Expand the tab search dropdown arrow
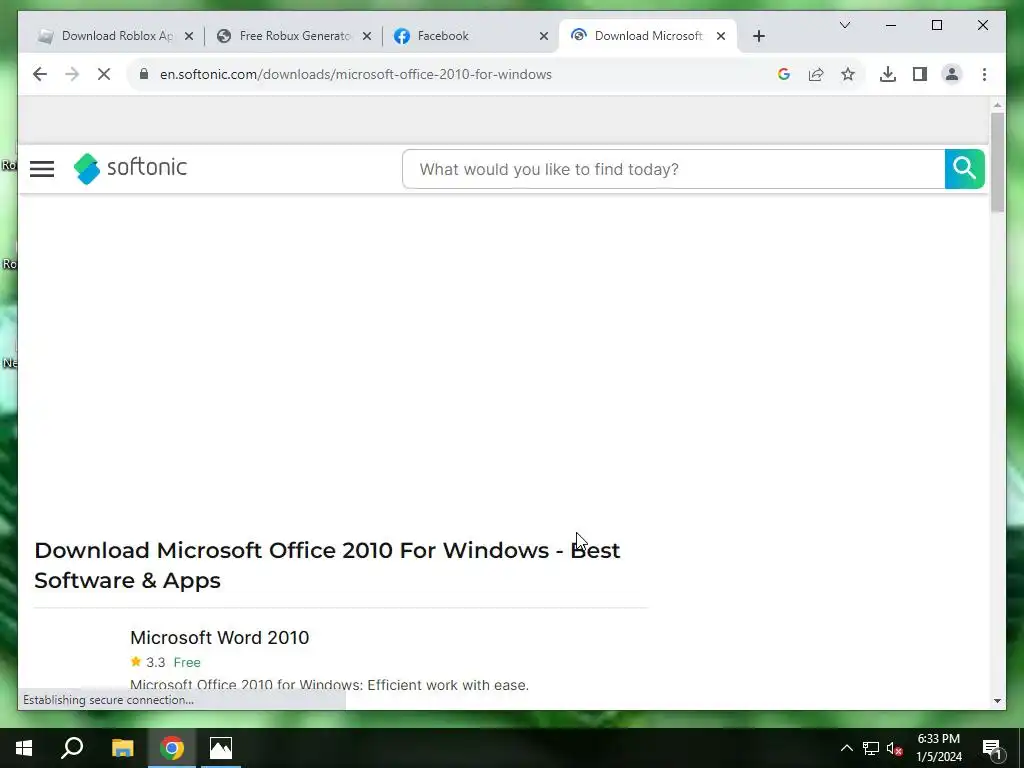This screenshot has width=1024, height=768. point(844,25)
